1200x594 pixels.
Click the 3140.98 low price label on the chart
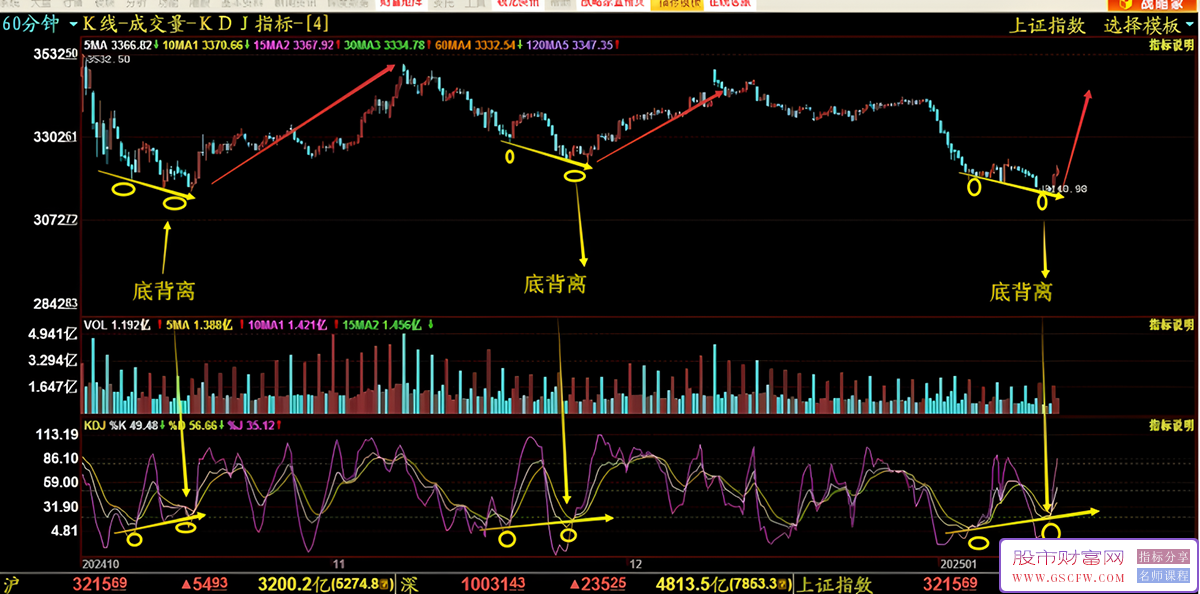1064,188
